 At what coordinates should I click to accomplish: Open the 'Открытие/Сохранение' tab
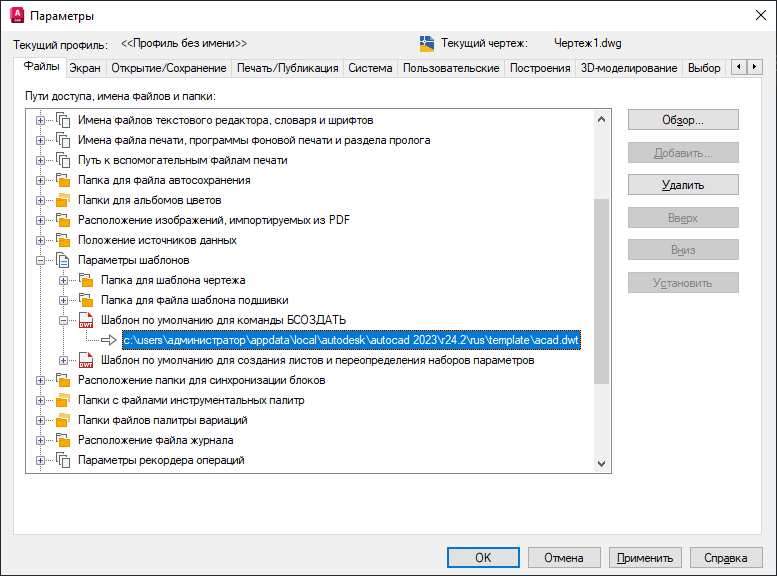click(x=168, y=68)
